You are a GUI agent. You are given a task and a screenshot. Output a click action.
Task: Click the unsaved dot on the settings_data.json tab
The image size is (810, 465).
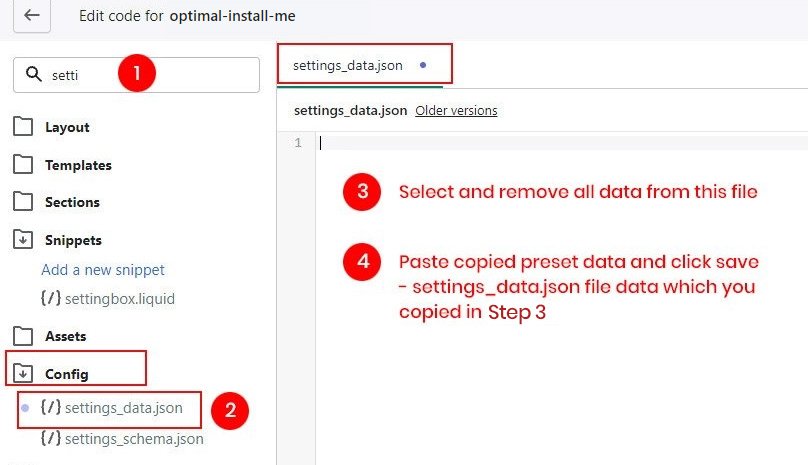point(423,65)
